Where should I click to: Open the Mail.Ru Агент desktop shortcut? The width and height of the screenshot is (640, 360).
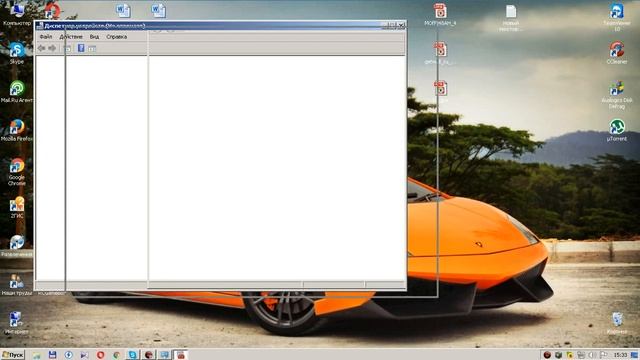pos(17,92)
